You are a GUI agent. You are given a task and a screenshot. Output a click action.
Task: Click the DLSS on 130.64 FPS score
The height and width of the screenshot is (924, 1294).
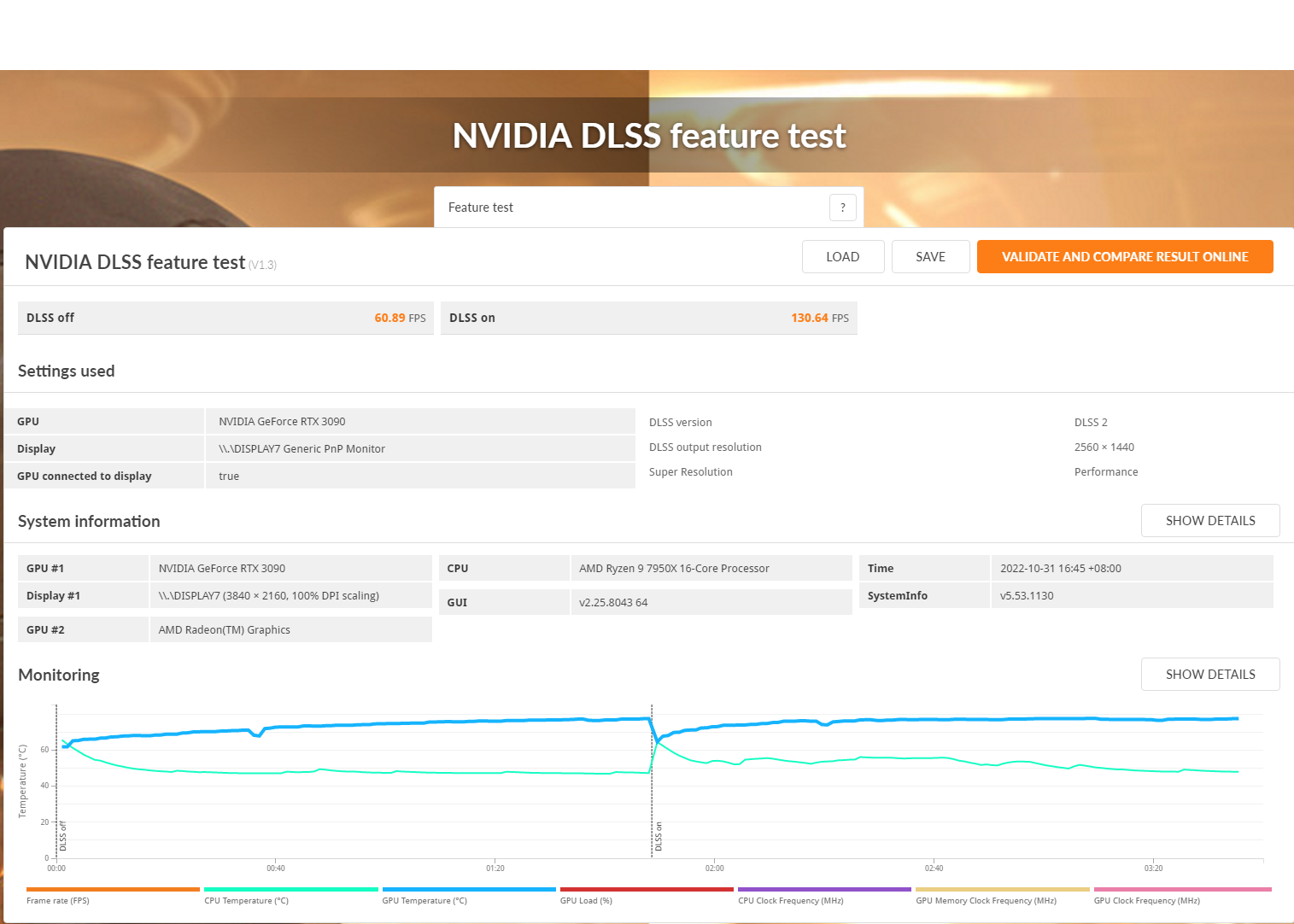point(649,318)
